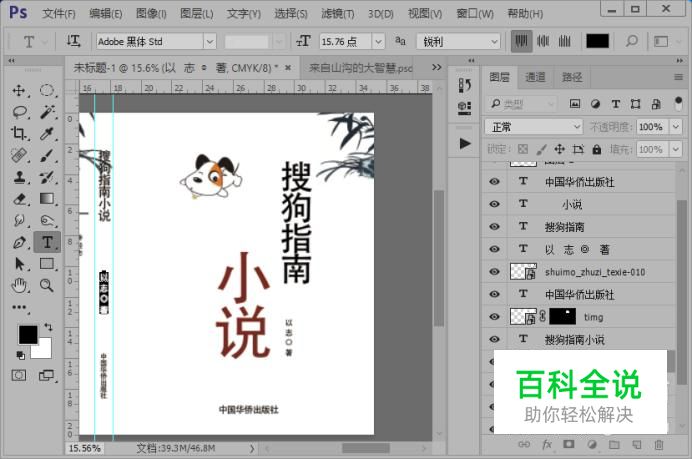The height and width of the screenshot is (459, 692).
Task: Open the fill percentage dropdown
Action: click(x=676, y=150)
